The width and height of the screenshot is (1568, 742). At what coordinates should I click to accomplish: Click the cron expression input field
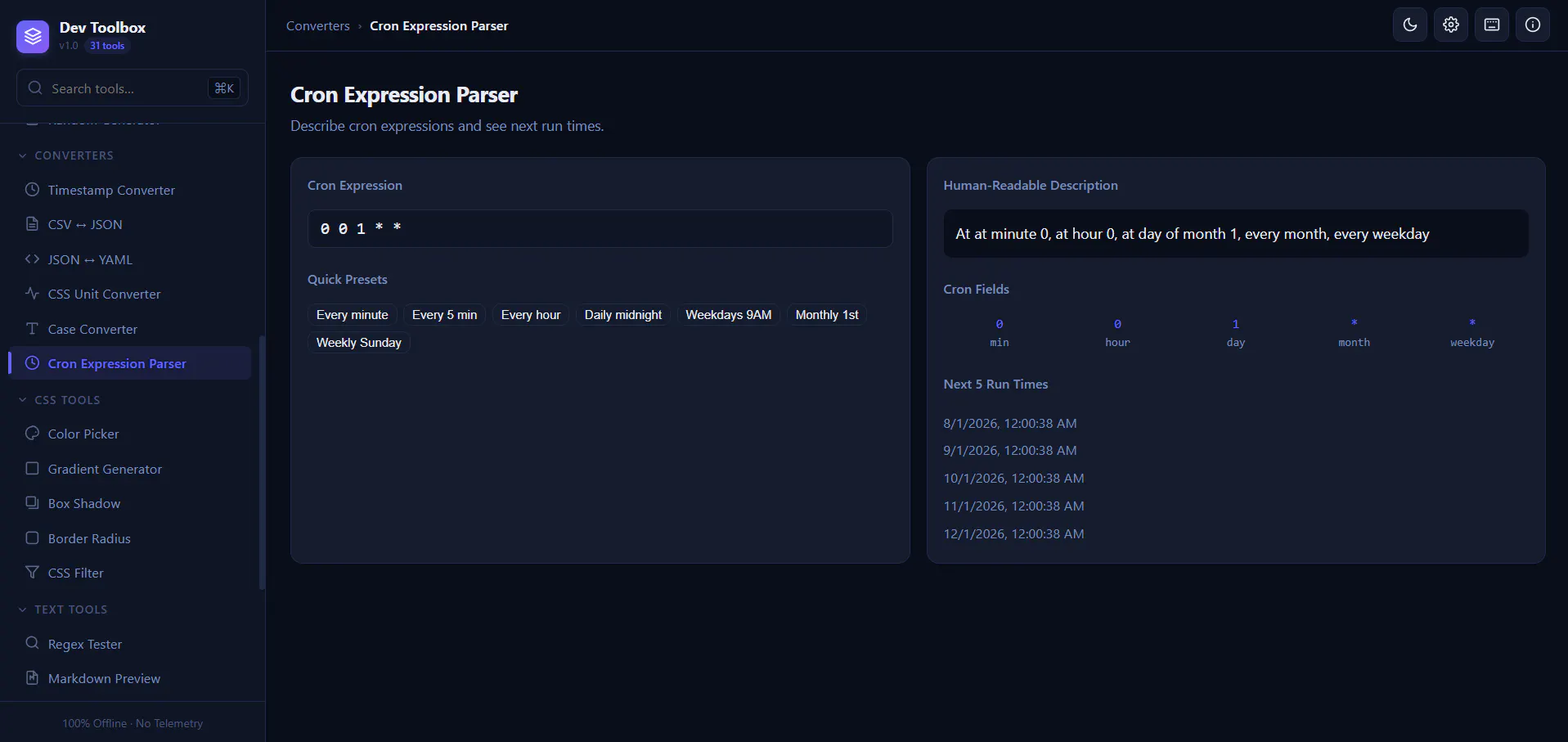point(600,228)
